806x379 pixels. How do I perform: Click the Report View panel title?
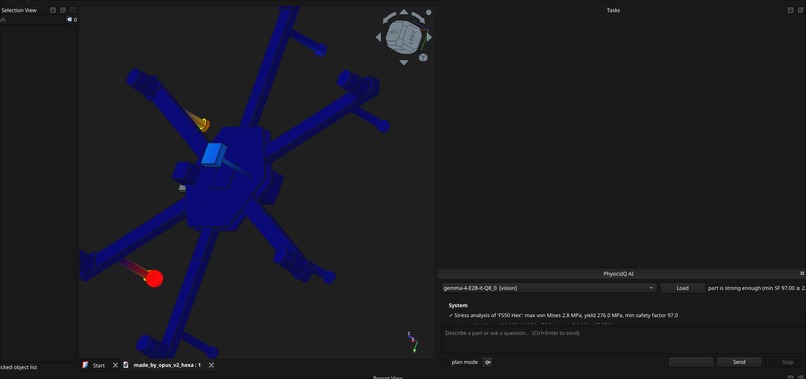(x=388, y=377)
